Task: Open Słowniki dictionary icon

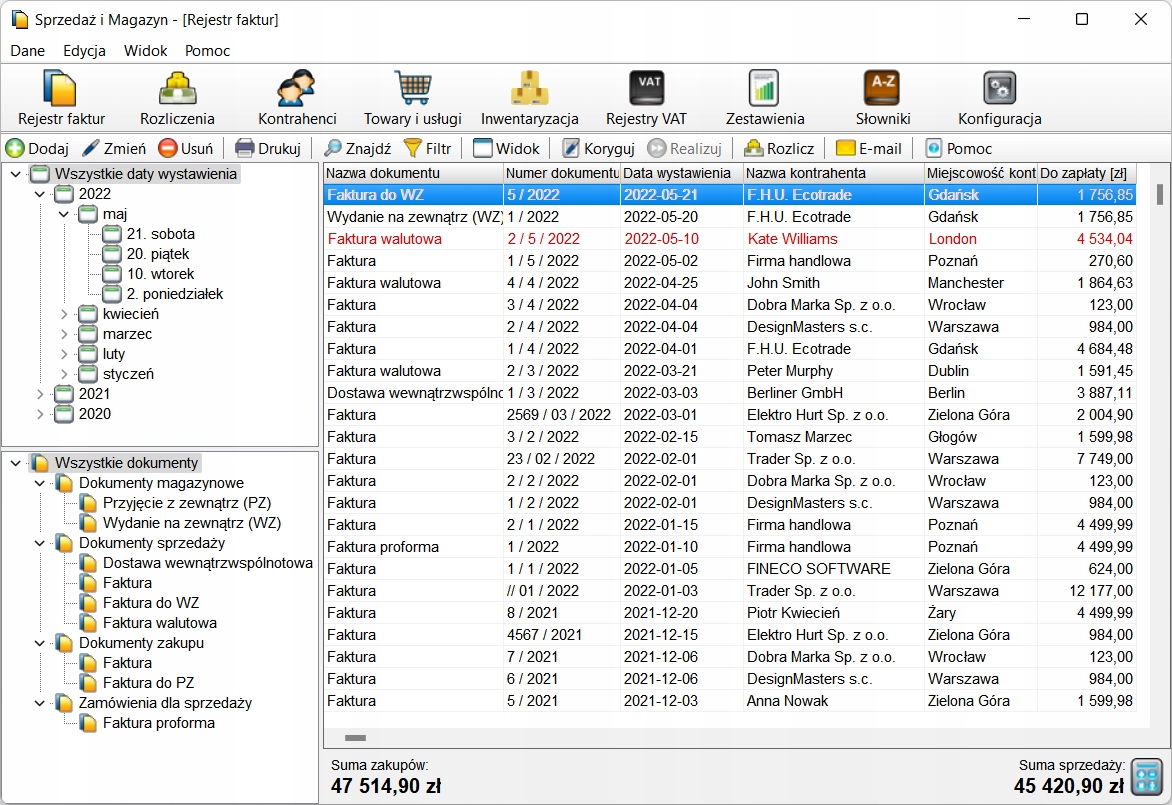Action: (x=883, y=98)
